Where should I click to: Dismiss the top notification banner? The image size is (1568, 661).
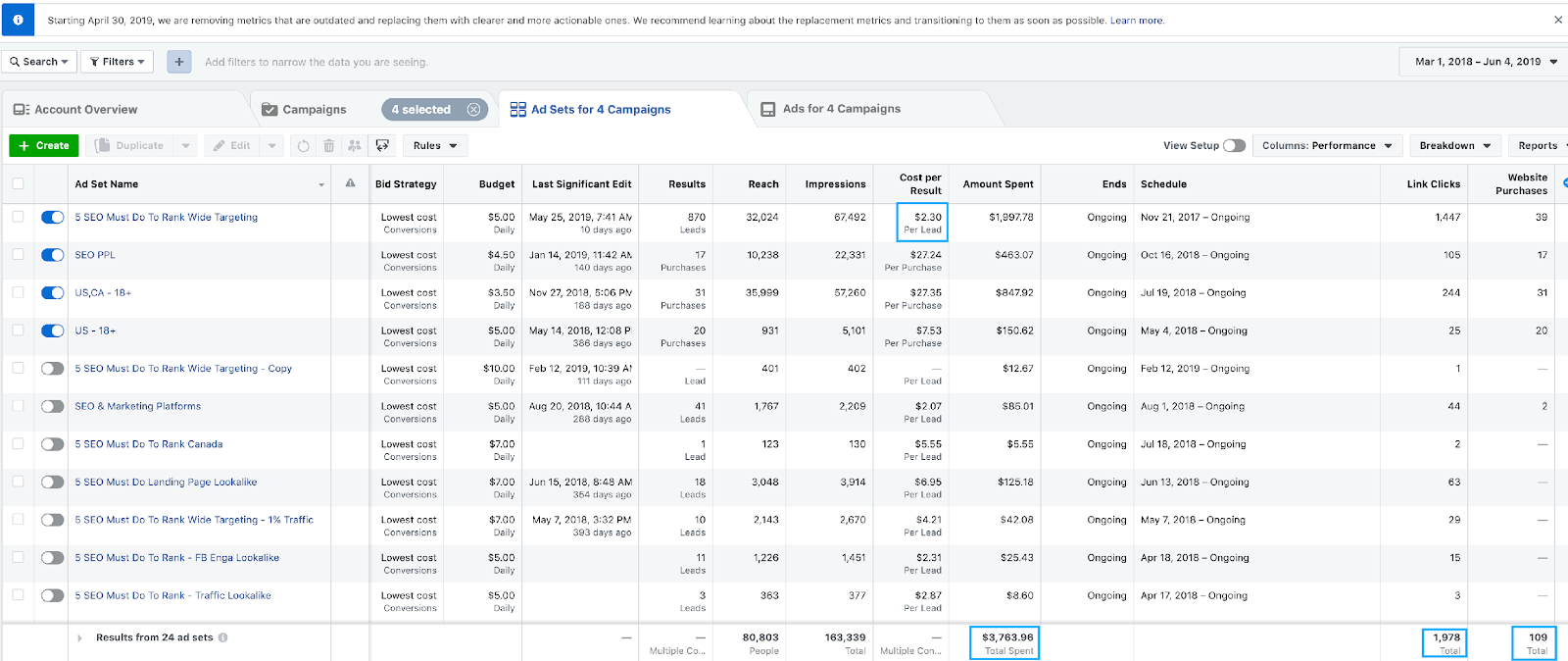(1557, 20)
